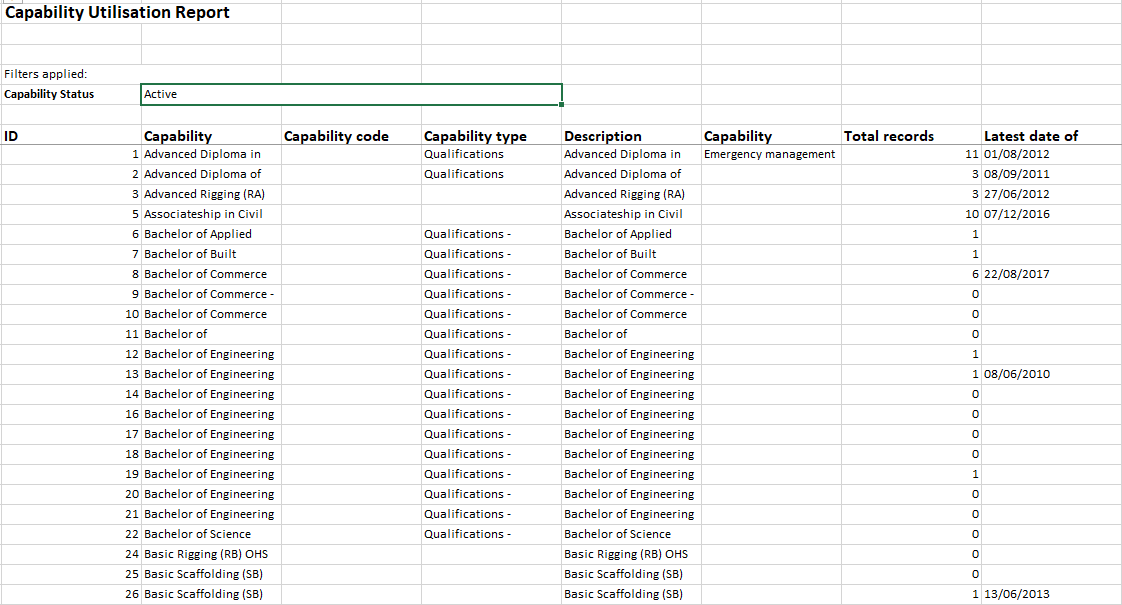Click the Description column header
The height and width of the screenshot is (605, 1122).
point(603,136)
